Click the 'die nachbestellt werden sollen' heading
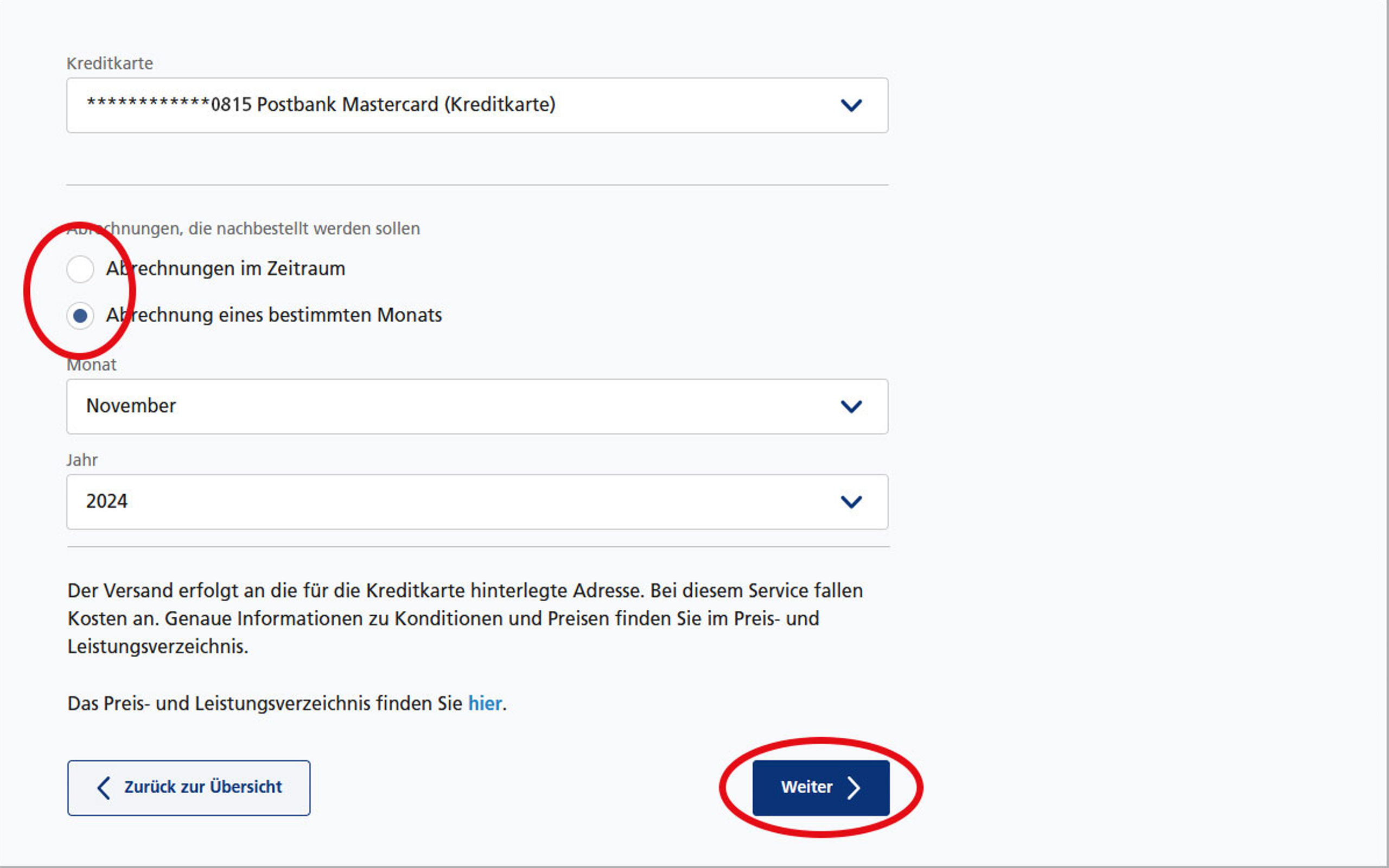 pyautogui.click(x=304, y=228)
